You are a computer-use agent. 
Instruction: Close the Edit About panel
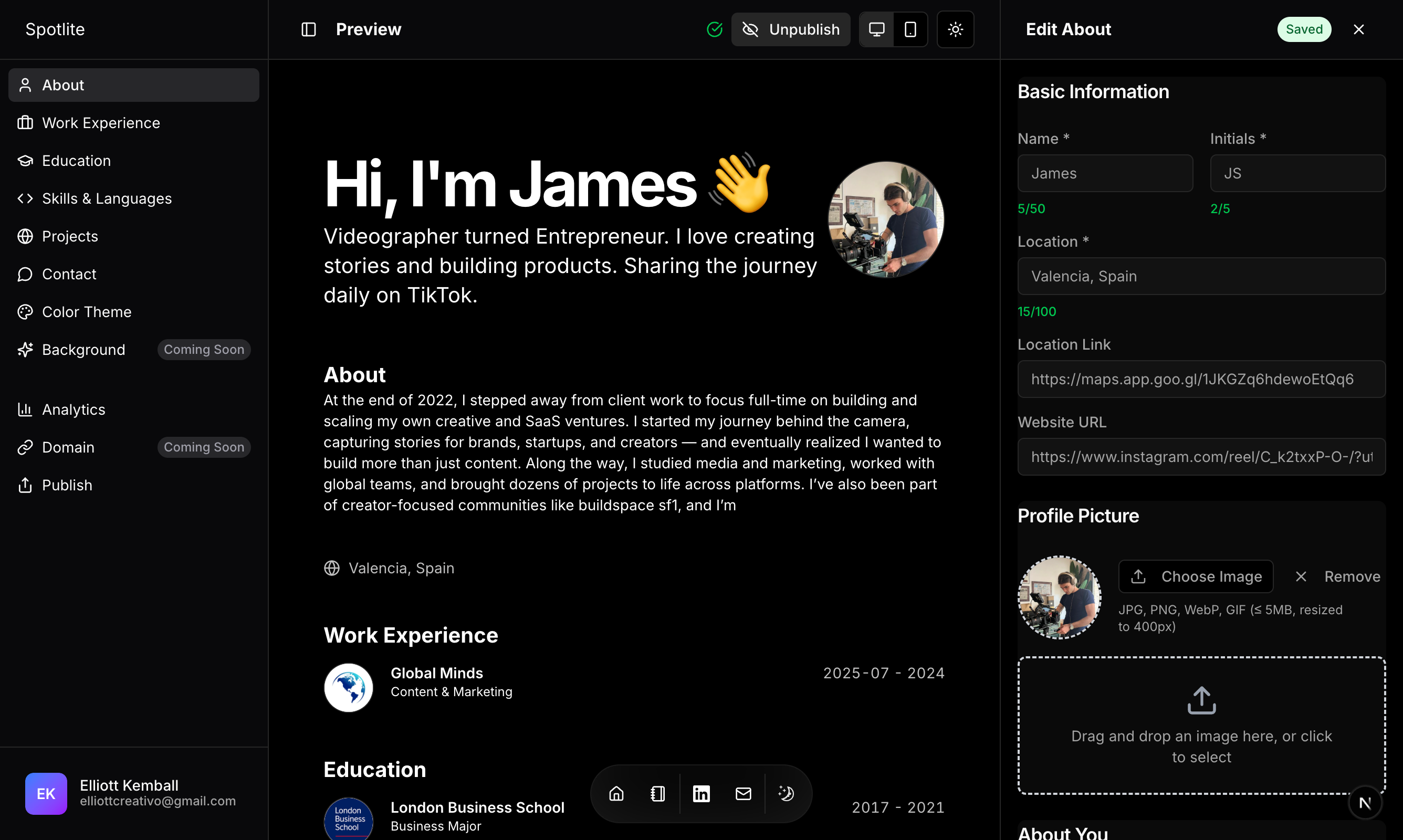pyautogui.click(x=1358, y=29)
